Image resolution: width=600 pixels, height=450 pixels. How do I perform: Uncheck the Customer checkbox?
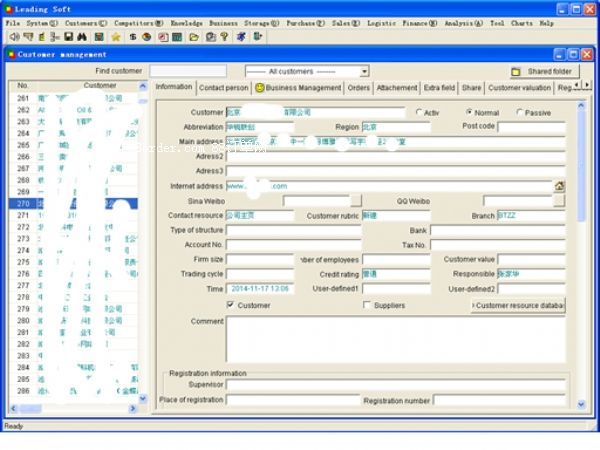232,305
